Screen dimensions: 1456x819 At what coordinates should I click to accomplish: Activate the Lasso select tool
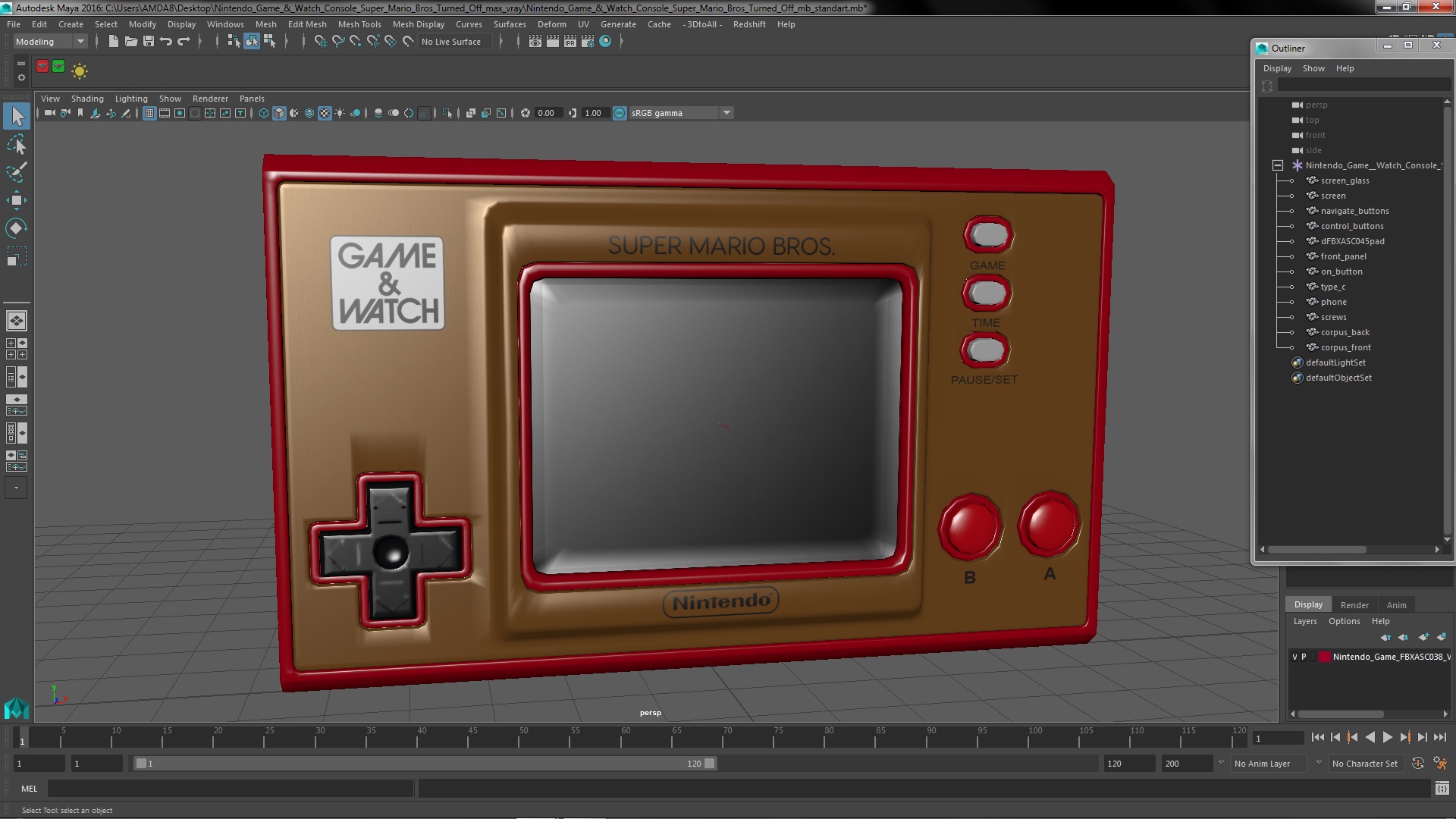17,144
